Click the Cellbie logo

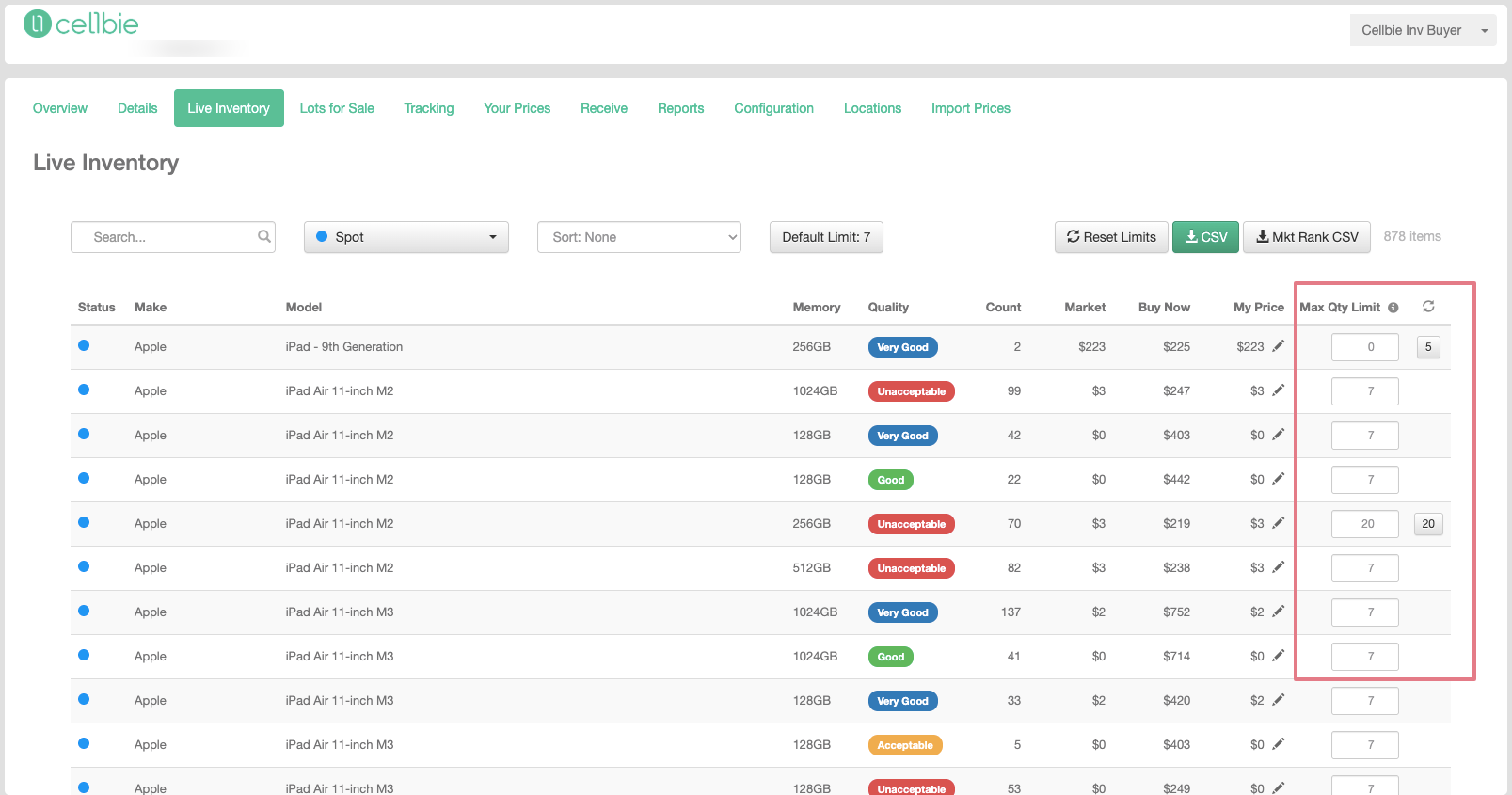coord(81,24)
